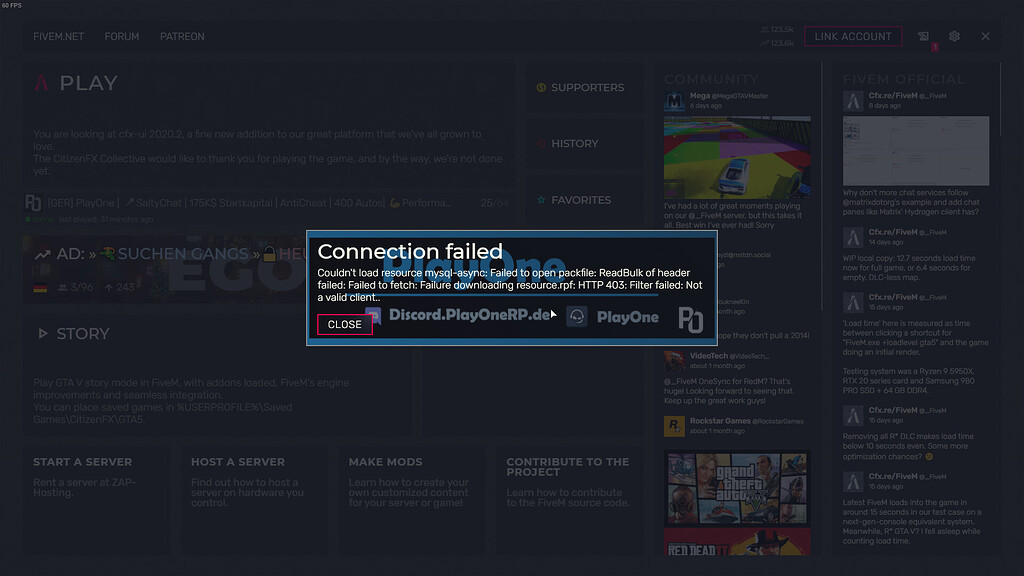Click VideoTech's avatar in Community feed
Viewport: 1024px width, 576px height.
(675, 361)
